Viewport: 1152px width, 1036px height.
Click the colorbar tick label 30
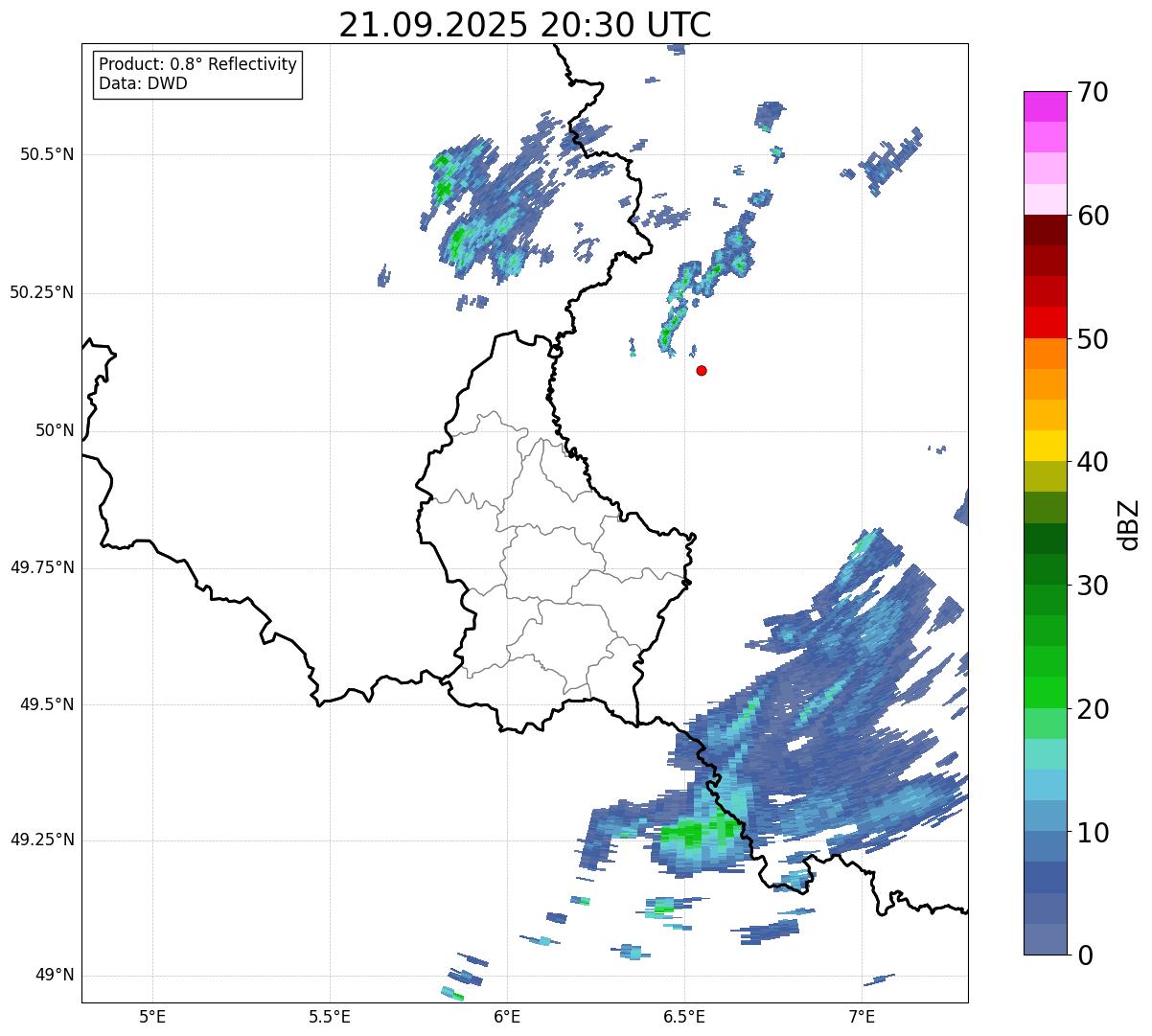coord(1093,586)
